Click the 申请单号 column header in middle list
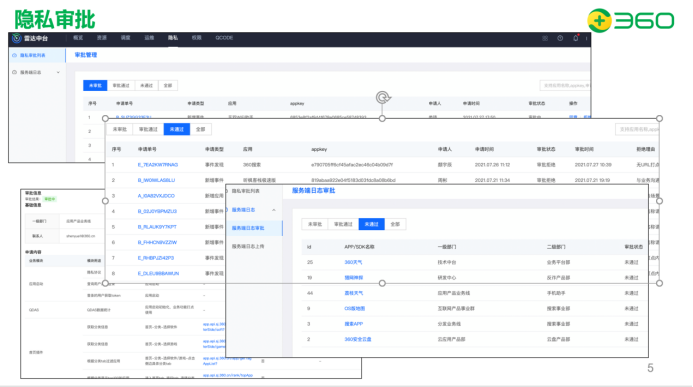Image resolution: width=693 pixels, height=387 pixels. 147,149
